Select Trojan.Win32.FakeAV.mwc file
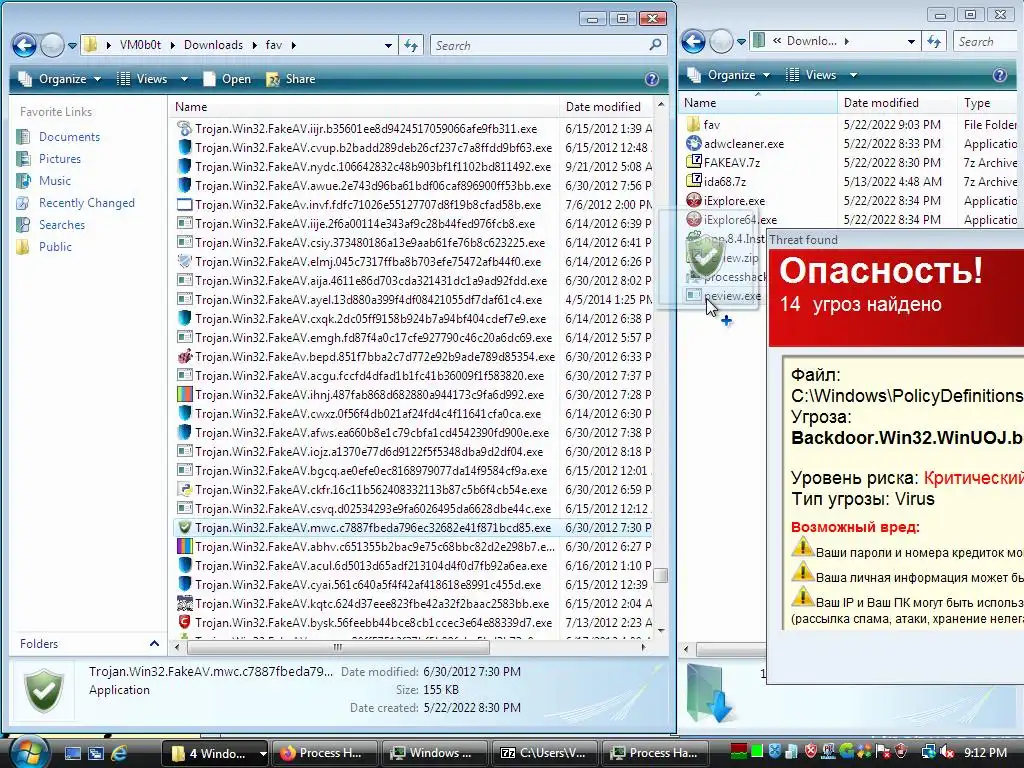This screenshot has height=768, width=1024. pos(373,528)
